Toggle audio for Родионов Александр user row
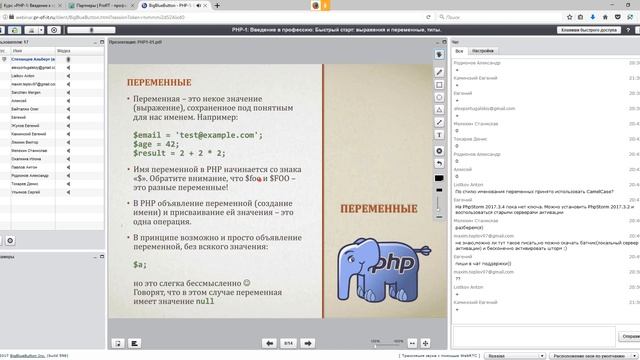The width and height of the screenshot is (640, 360). pyautogui.click(x=68, y=176)
